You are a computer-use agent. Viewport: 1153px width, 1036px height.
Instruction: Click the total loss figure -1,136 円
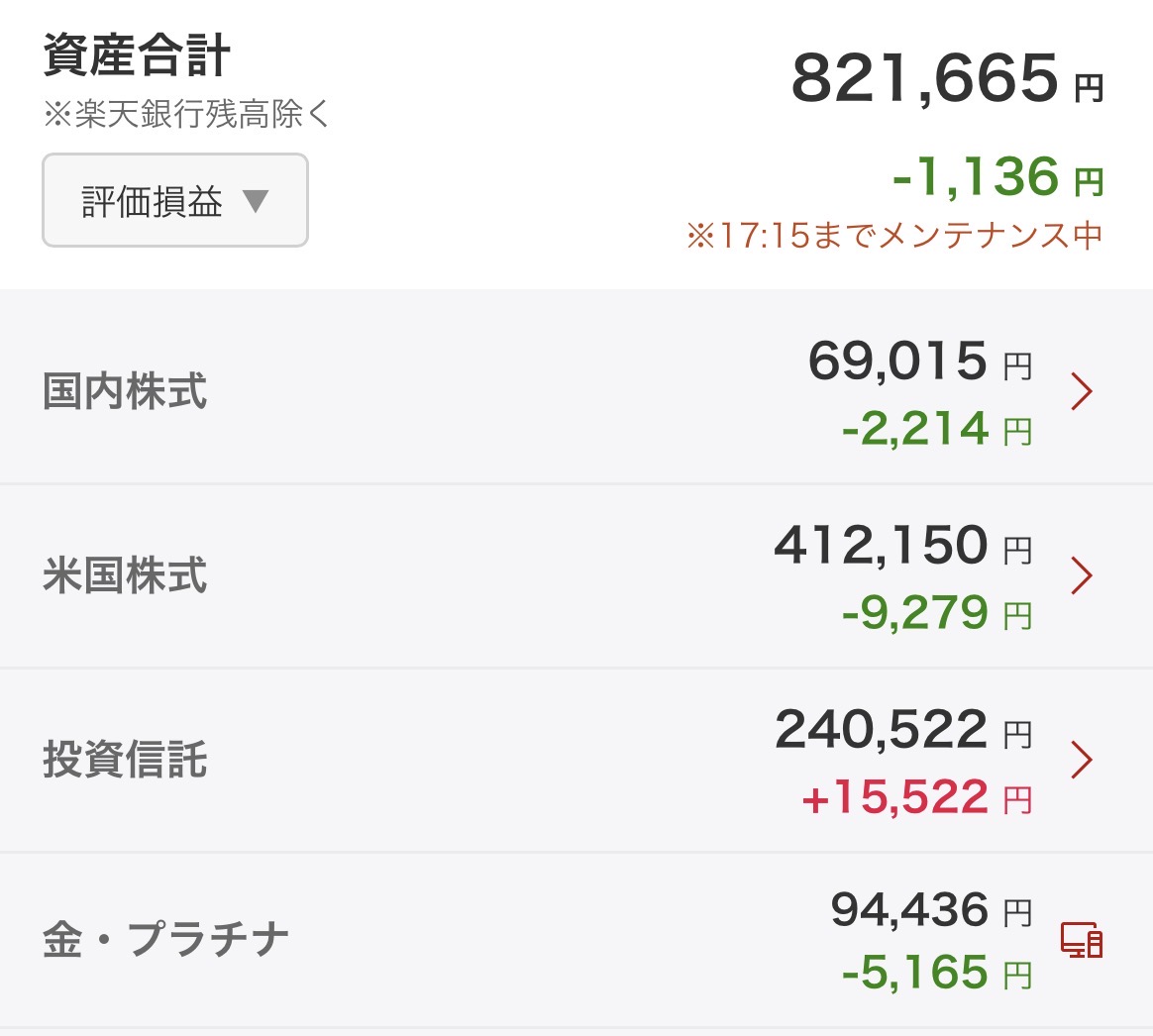(x=996, y=178)
